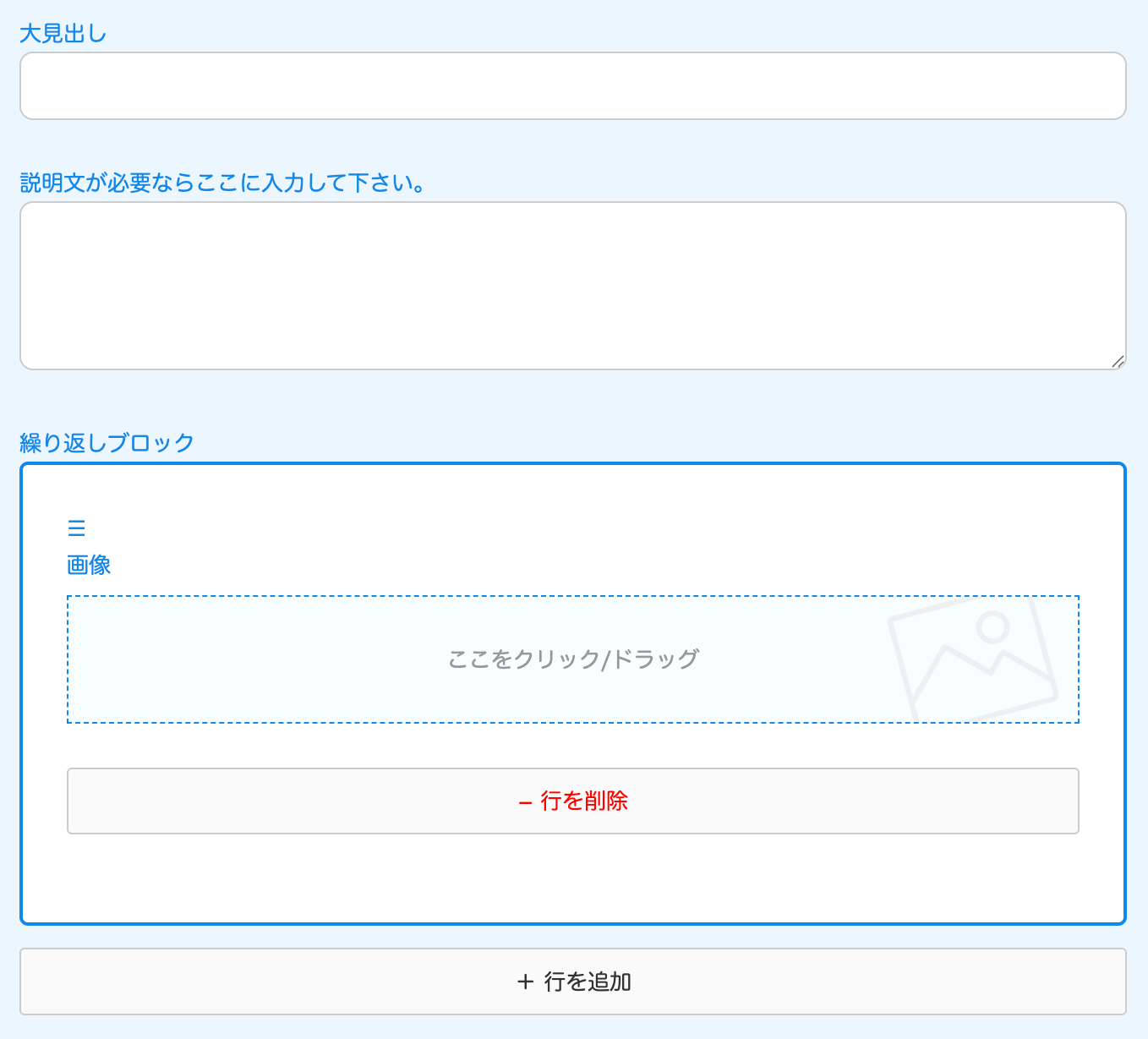Focus the 大見出し text input
This screenshot has width=1148, height=1039.
tap(572, 86)
